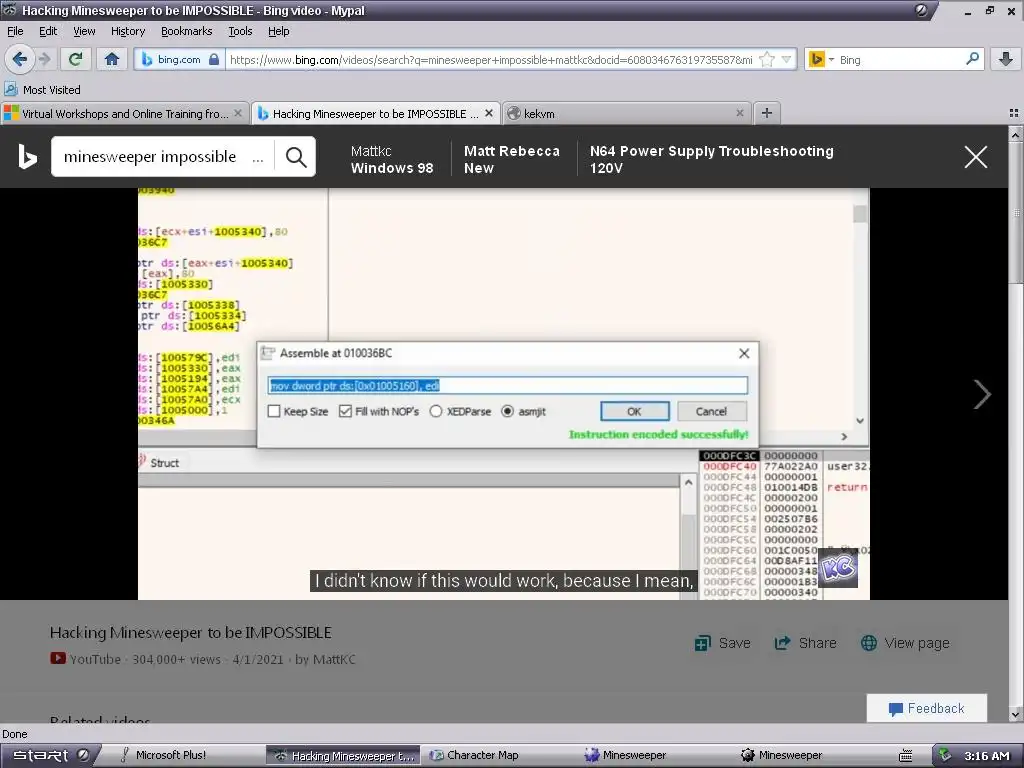Go to next video with right chevron
The image size is (1024, 768).
pos(982,394)
